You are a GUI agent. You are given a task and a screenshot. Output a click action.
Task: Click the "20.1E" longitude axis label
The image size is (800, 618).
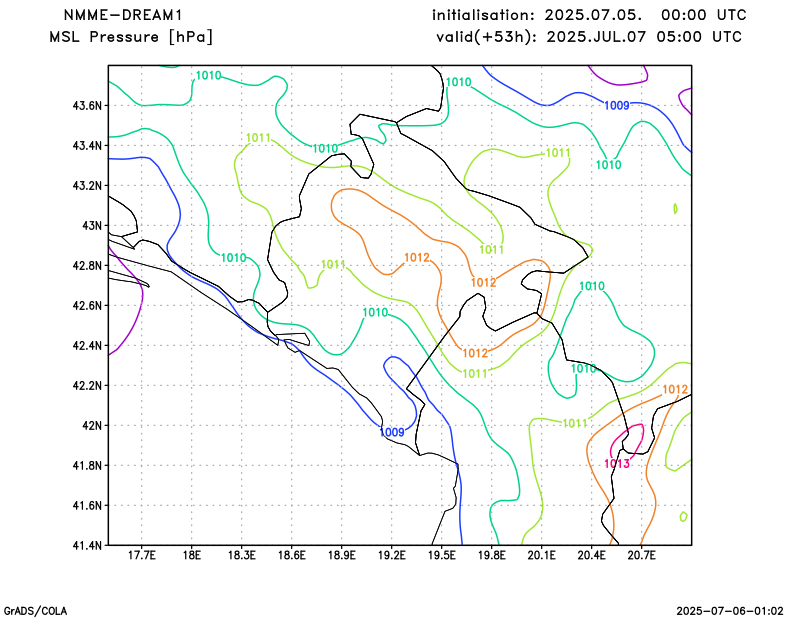pyautogui.click(x=541, y=555)
